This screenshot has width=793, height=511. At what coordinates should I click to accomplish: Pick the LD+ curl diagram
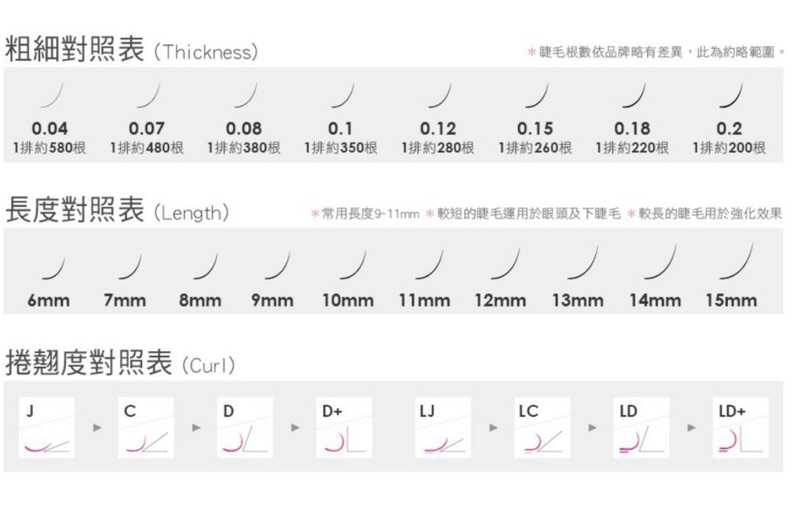tap(739, 427)
